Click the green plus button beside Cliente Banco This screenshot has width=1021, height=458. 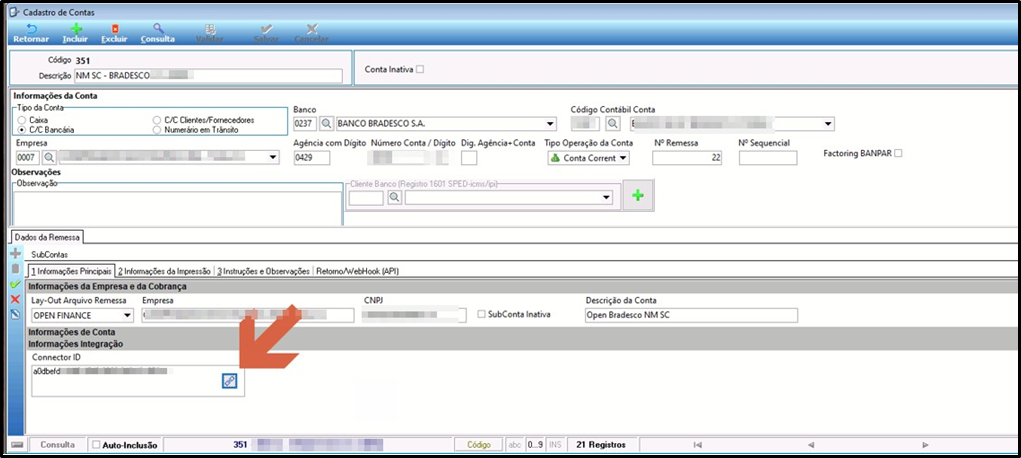click(638, 195)
